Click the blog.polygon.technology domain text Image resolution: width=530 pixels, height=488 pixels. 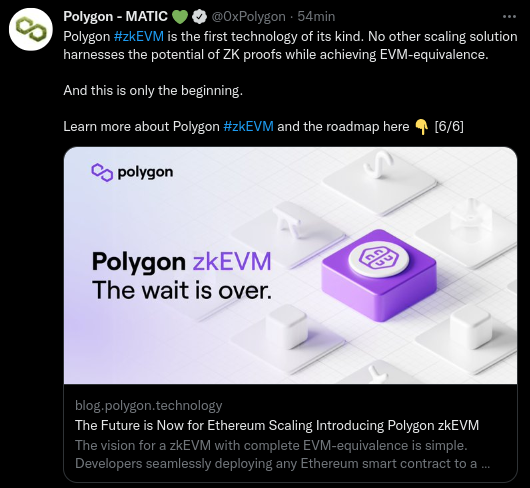149,405
